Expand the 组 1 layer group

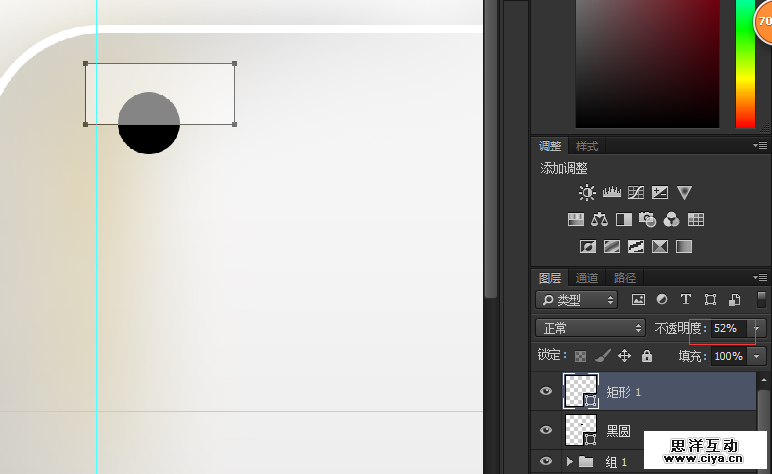click(x=570, y=462)
